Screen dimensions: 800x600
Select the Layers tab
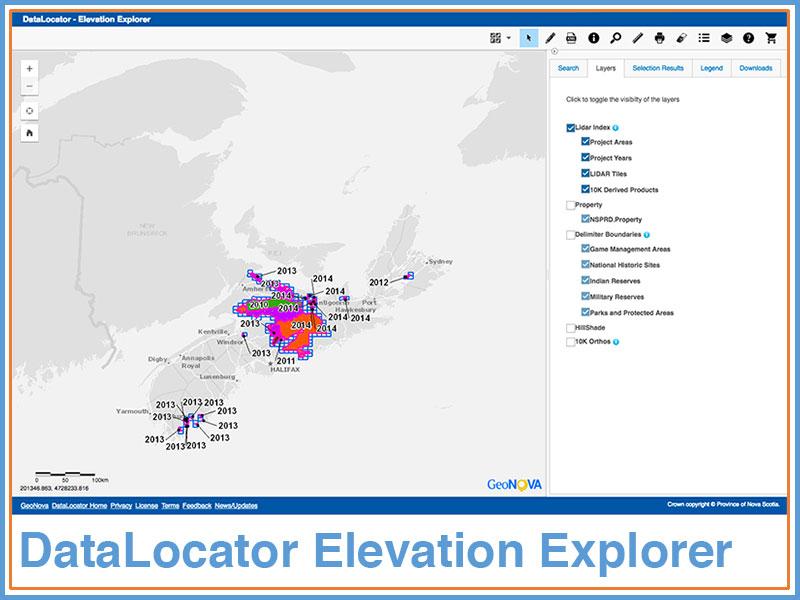[606, 68]
